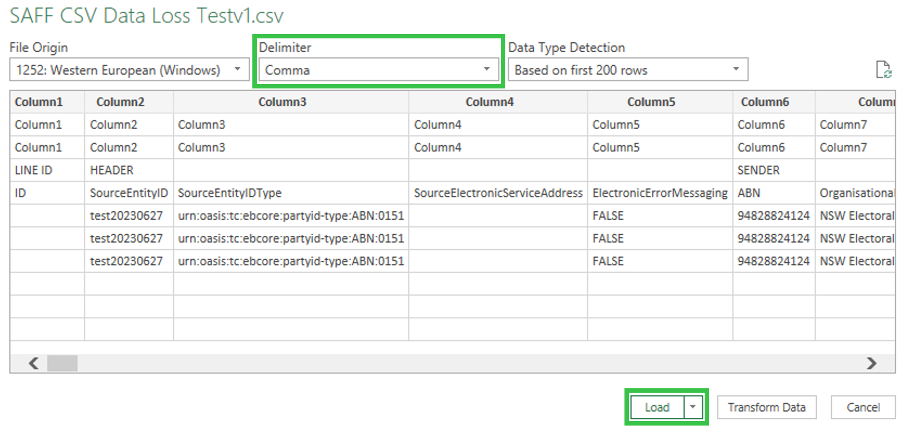Screen dimensions: 904x430
Task: Select the Column1 header in preview
Action: (x=40, y=102)
